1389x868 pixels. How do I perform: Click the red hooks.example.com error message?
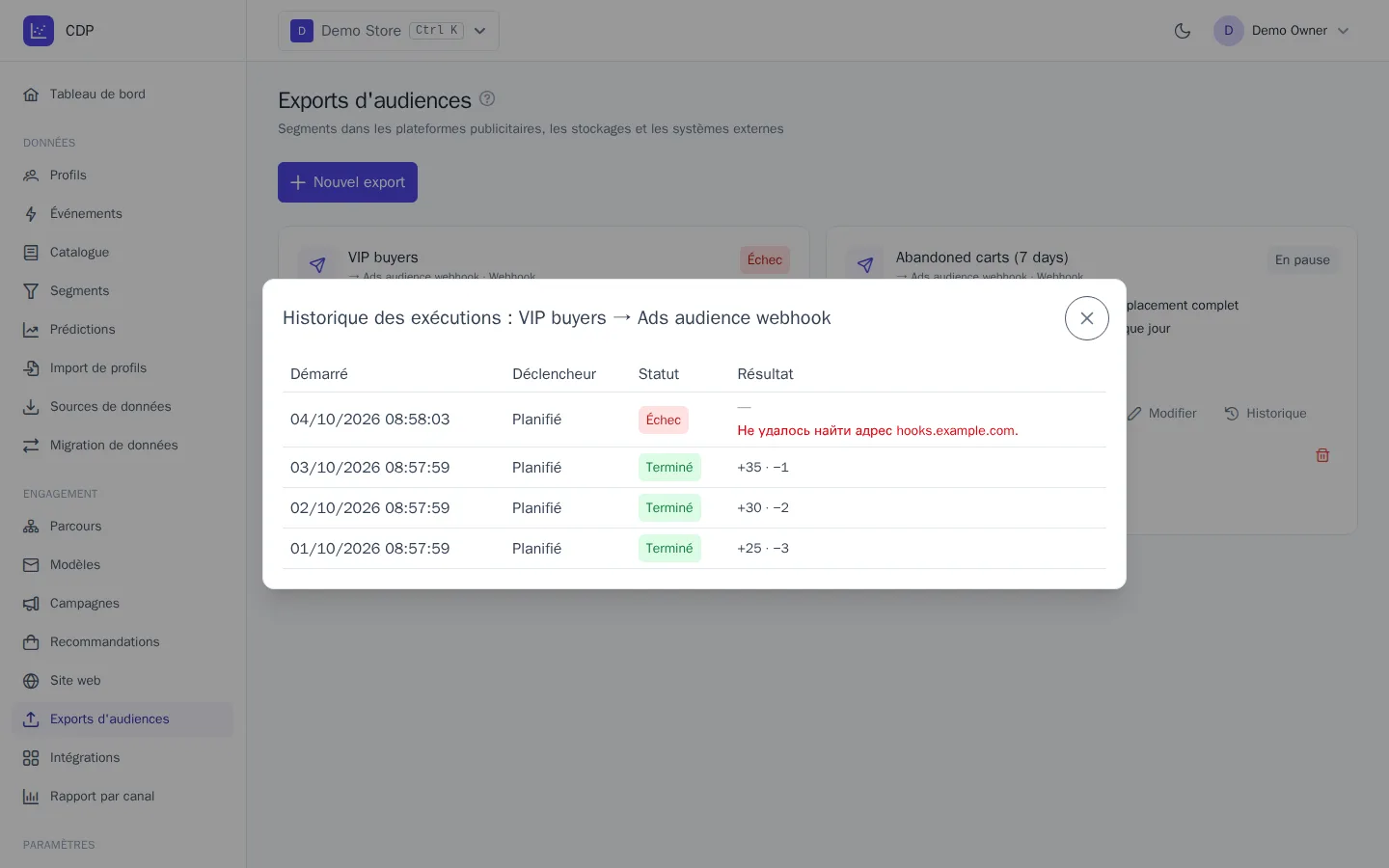pos(878,431)
